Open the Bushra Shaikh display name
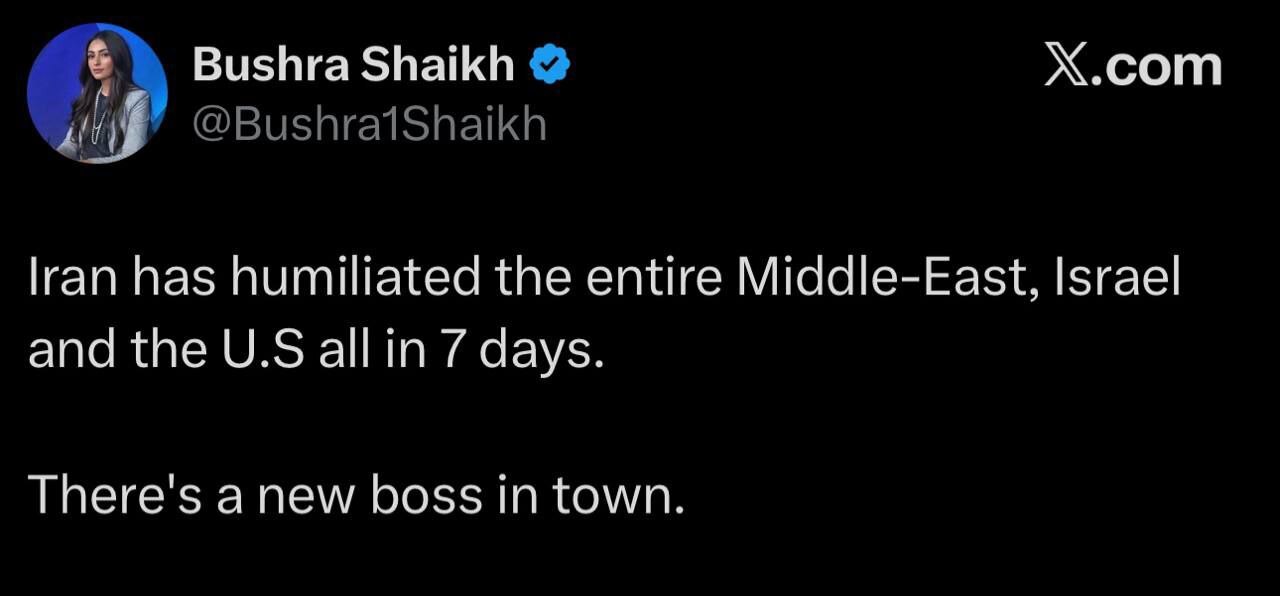Viewport: 1280px width, 596px height. pyautogui.click(x=353, y=67)
